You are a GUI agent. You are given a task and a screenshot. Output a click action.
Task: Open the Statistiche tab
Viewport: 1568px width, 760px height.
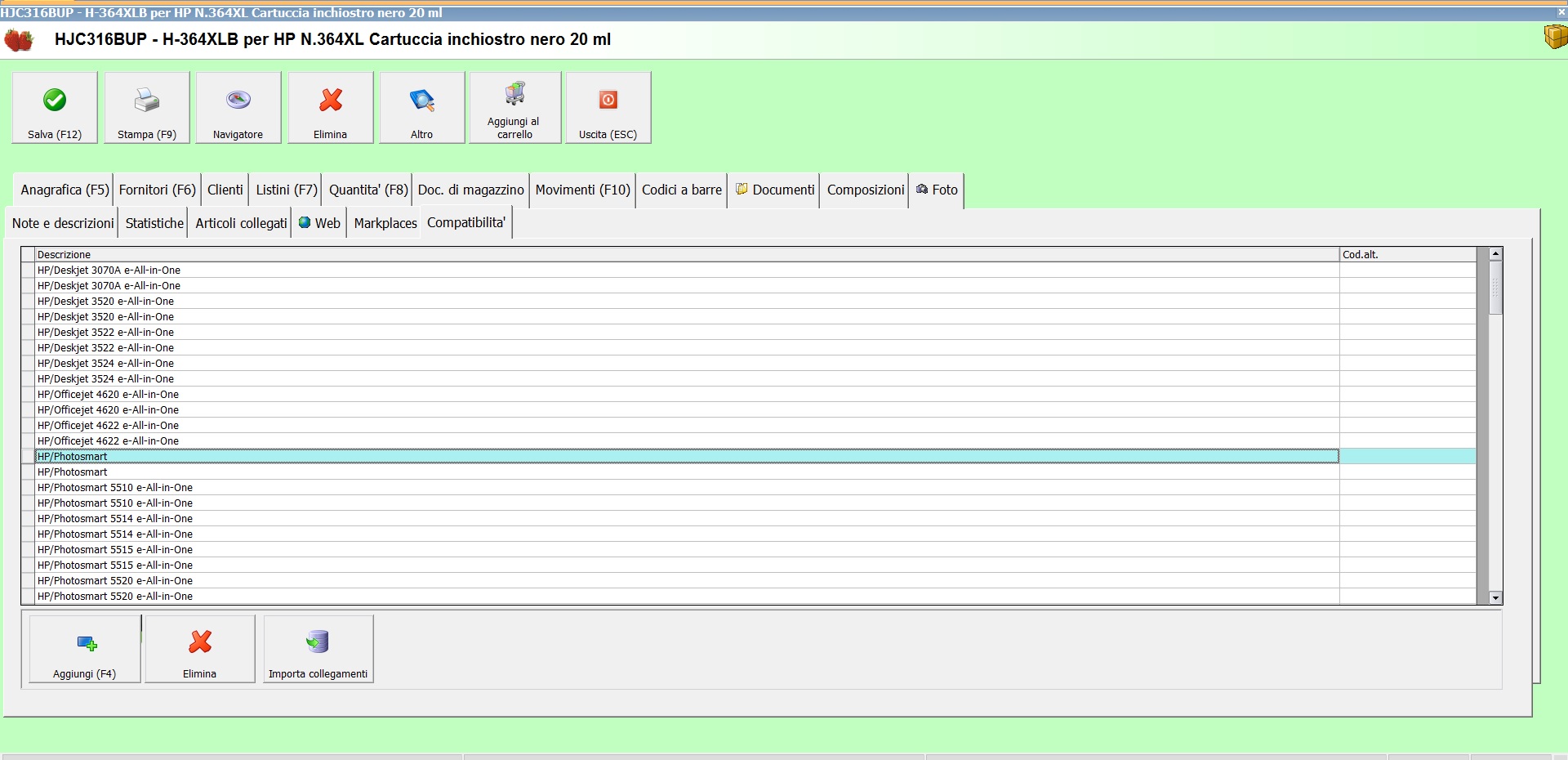click(154, 223)
